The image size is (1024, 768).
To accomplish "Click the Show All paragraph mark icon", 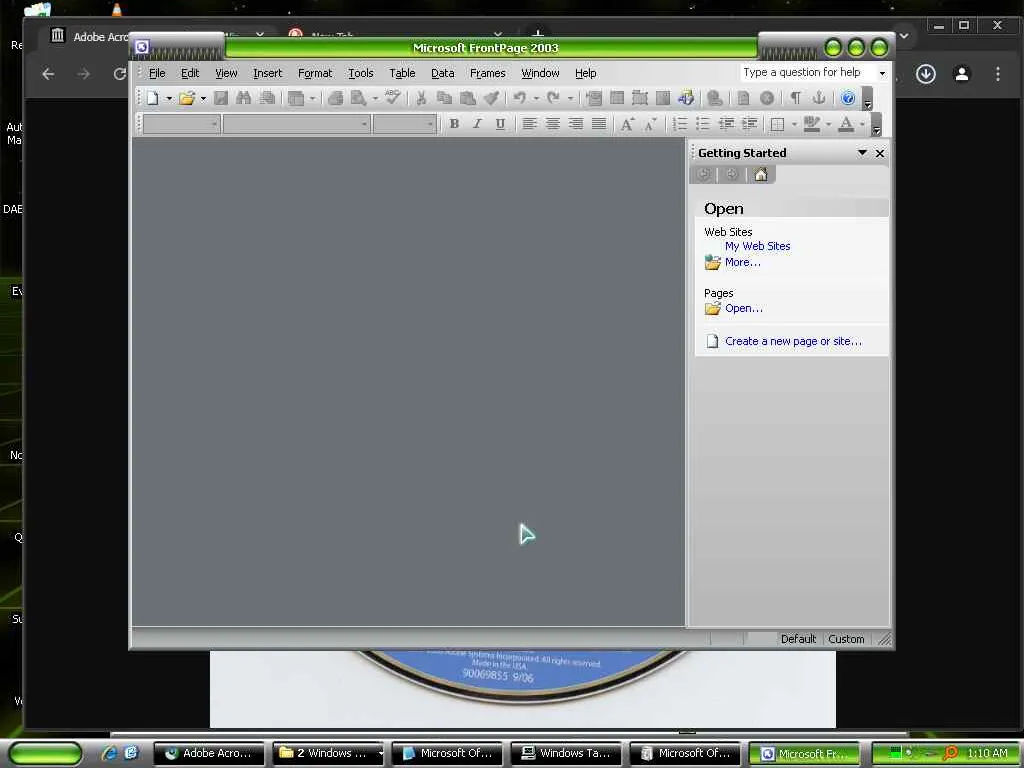I will [x=795, y=99].
